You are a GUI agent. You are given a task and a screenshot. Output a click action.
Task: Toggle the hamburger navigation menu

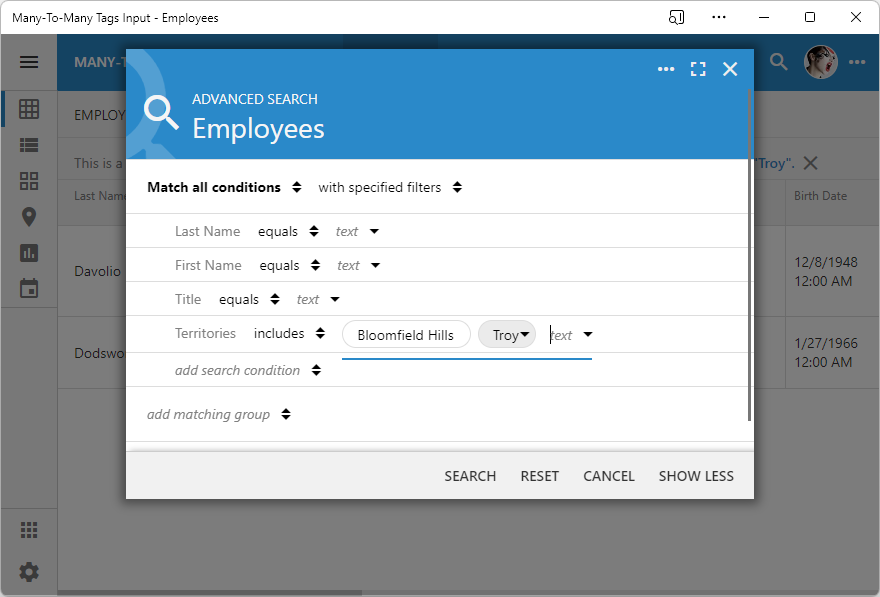pos(29,61)
